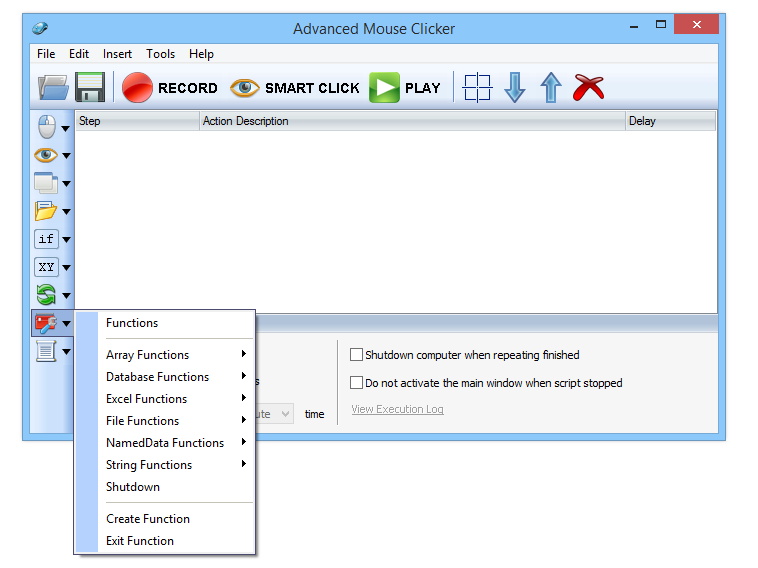758x568 pixels.
Task: Open the Database Functions submenu
Action: point(164,377)
